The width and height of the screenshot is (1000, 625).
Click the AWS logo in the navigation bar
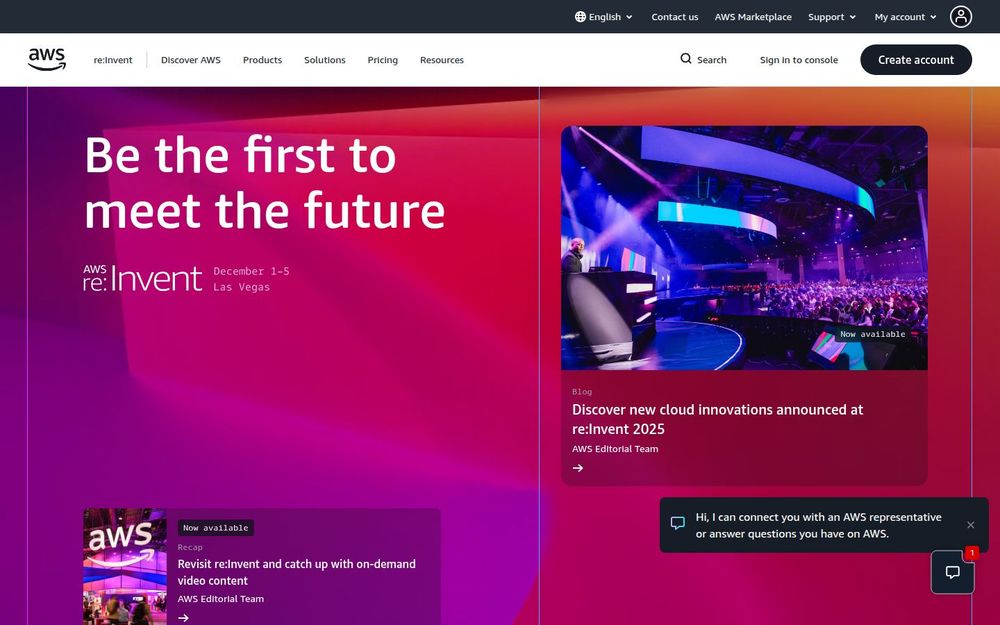(x=46, y=59)
